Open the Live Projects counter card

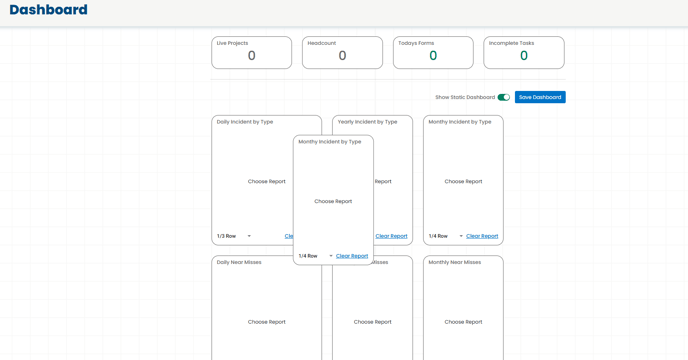coord(251,53)
